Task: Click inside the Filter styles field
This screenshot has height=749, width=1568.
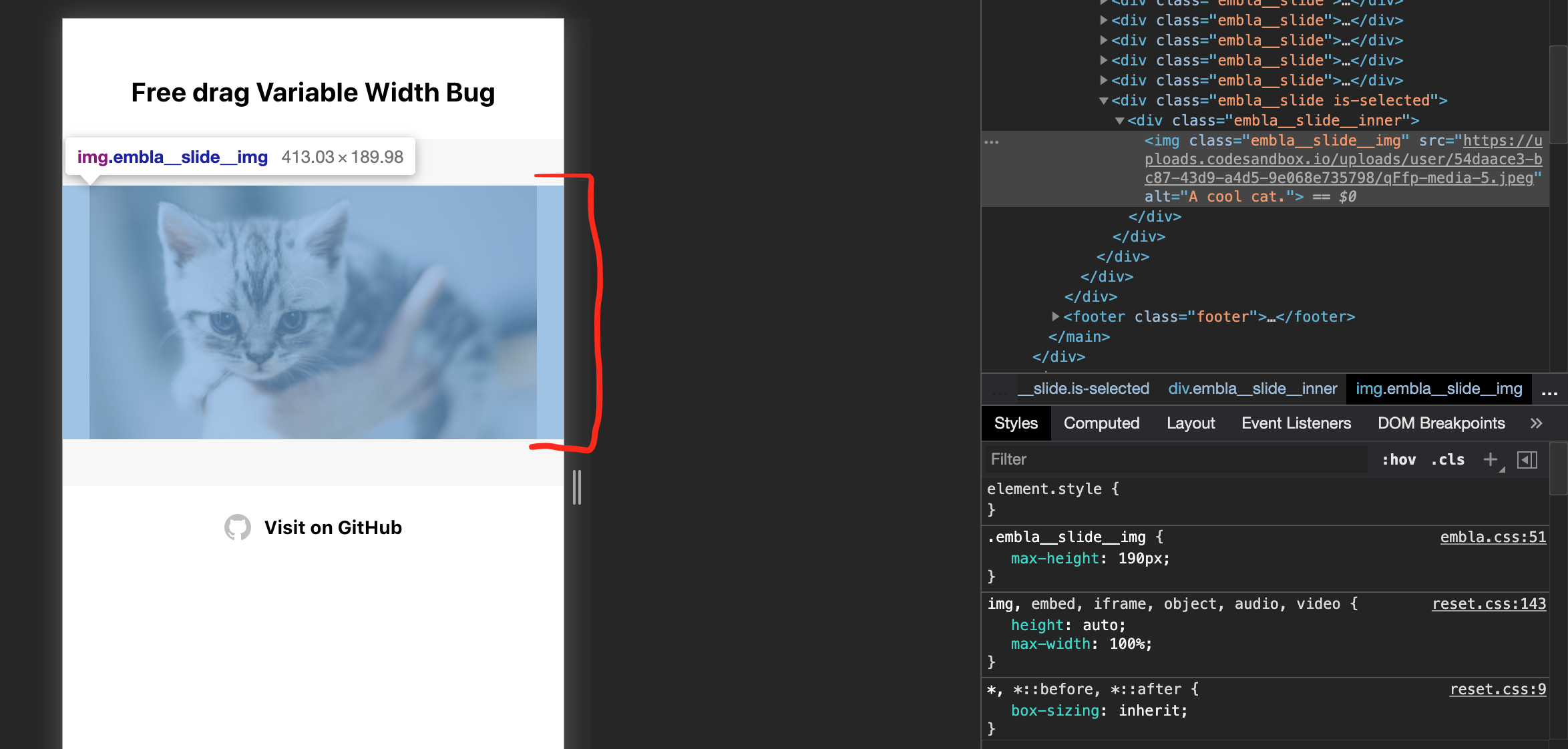Action: point(1135,459)
